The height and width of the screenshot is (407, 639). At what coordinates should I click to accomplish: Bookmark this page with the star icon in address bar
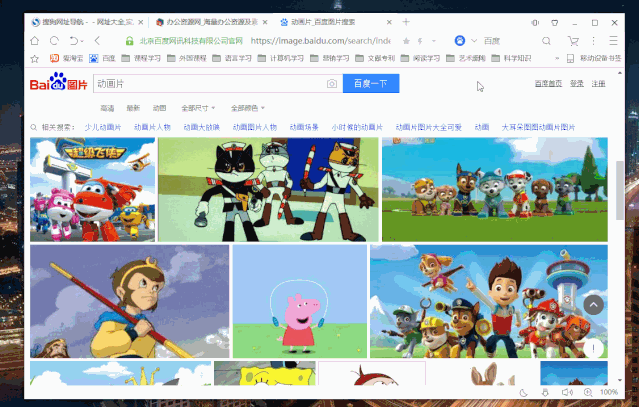click(406, 41)
